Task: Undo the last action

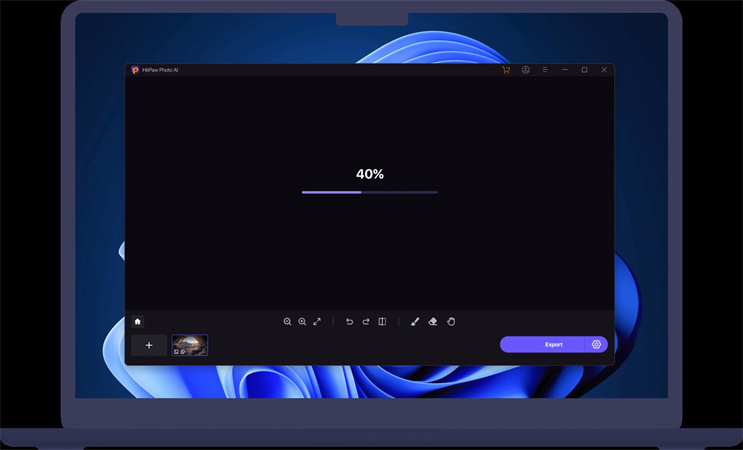Action: [349, 322]
